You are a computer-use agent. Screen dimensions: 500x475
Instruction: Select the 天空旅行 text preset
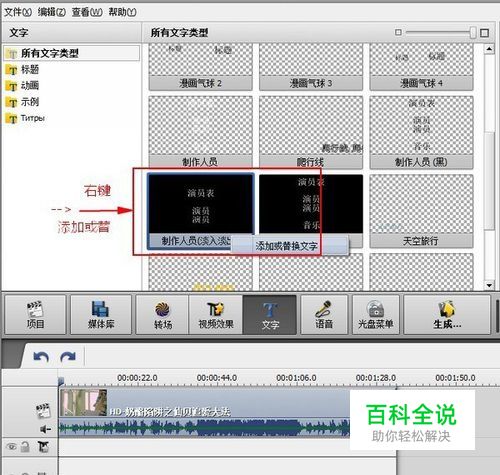pyautogui.click(x=421, y=211)
